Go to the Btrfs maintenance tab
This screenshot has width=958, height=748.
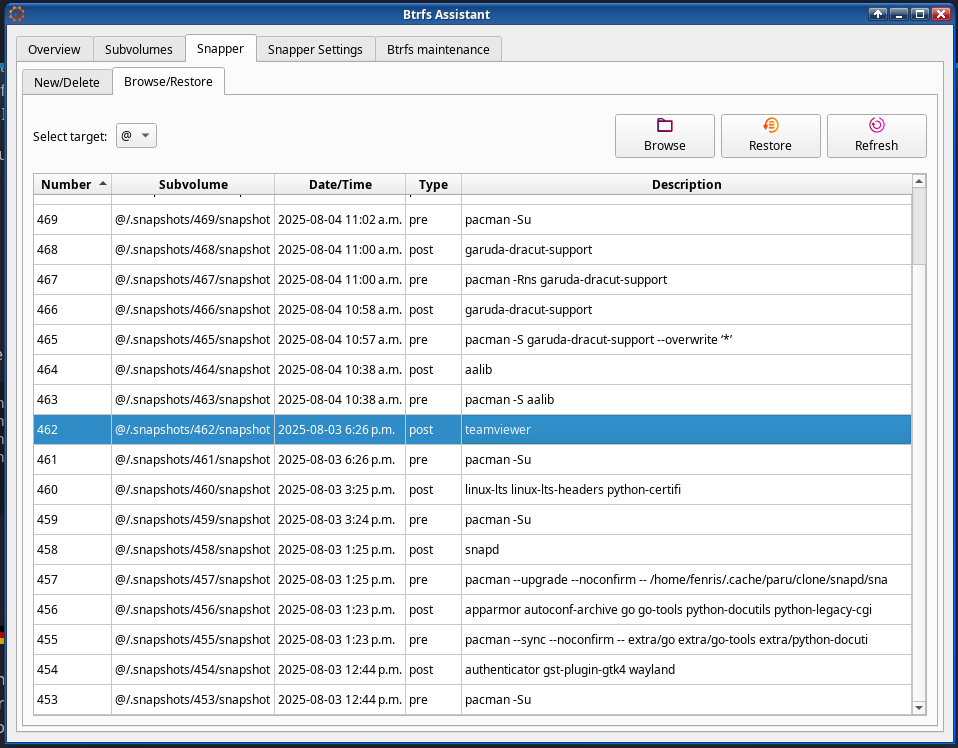click(x=438, y=49)
